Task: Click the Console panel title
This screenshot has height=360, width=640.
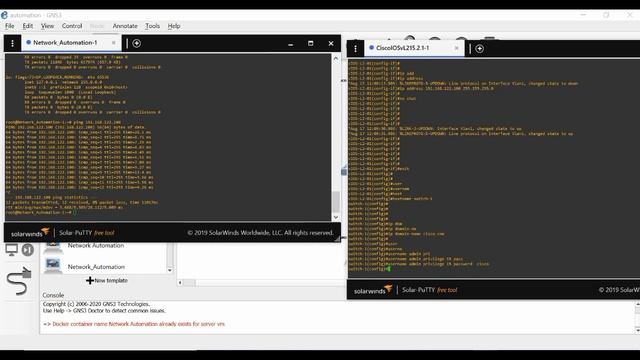Action: [x=53, y=295]
